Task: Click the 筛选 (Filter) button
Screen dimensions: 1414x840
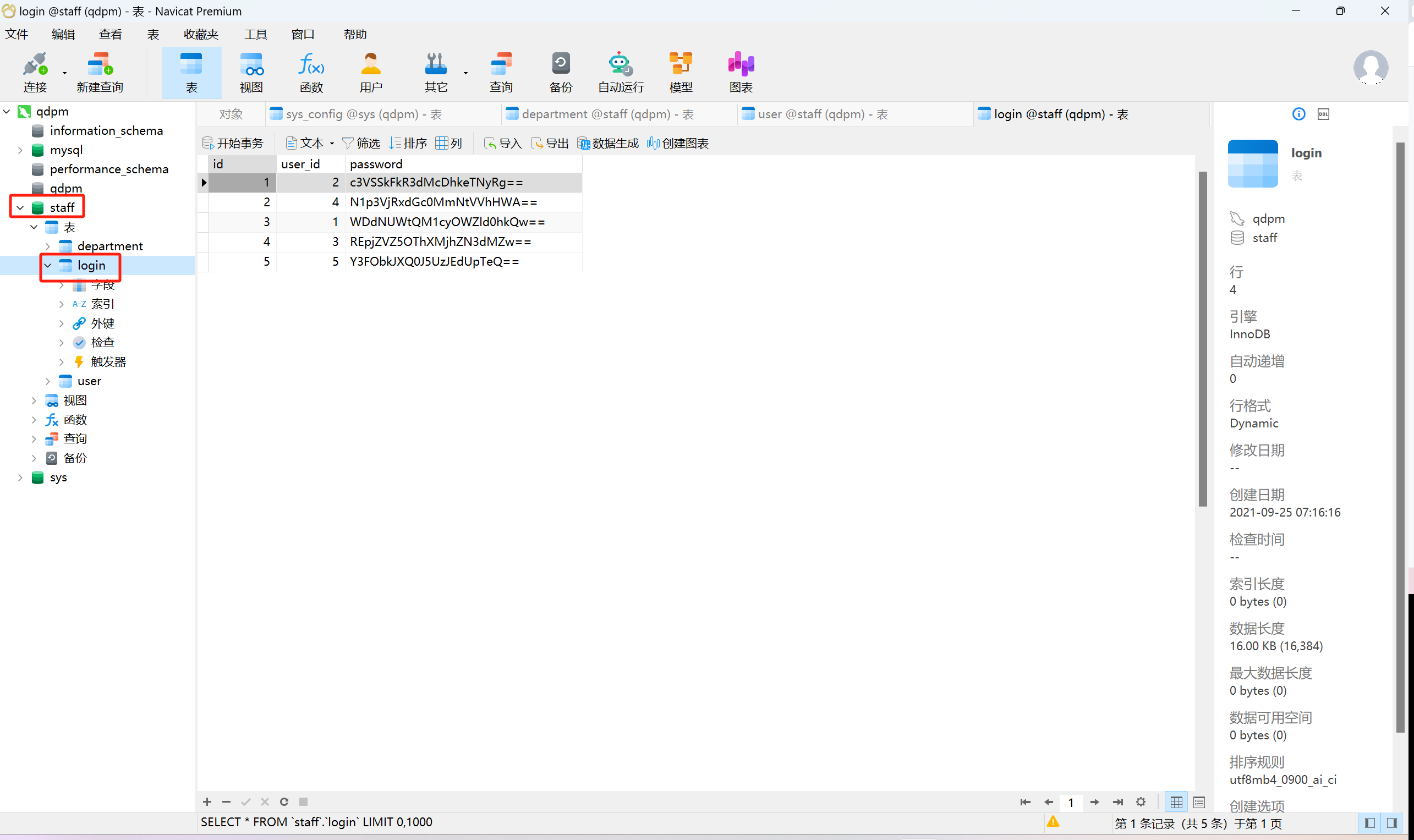Action: point(361,144)
